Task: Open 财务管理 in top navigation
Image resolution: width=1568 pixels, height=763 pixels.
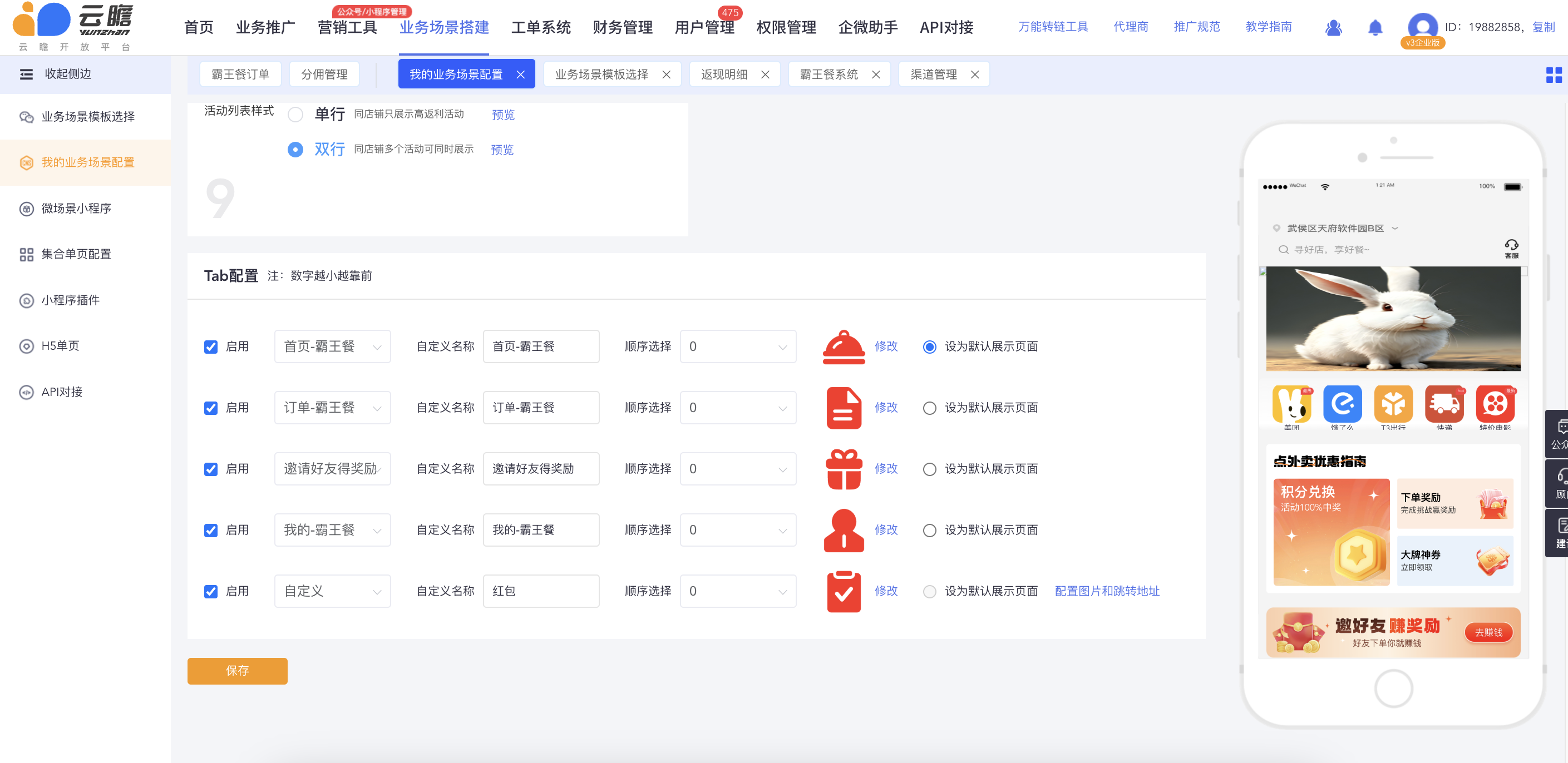Action: [622, 27]
